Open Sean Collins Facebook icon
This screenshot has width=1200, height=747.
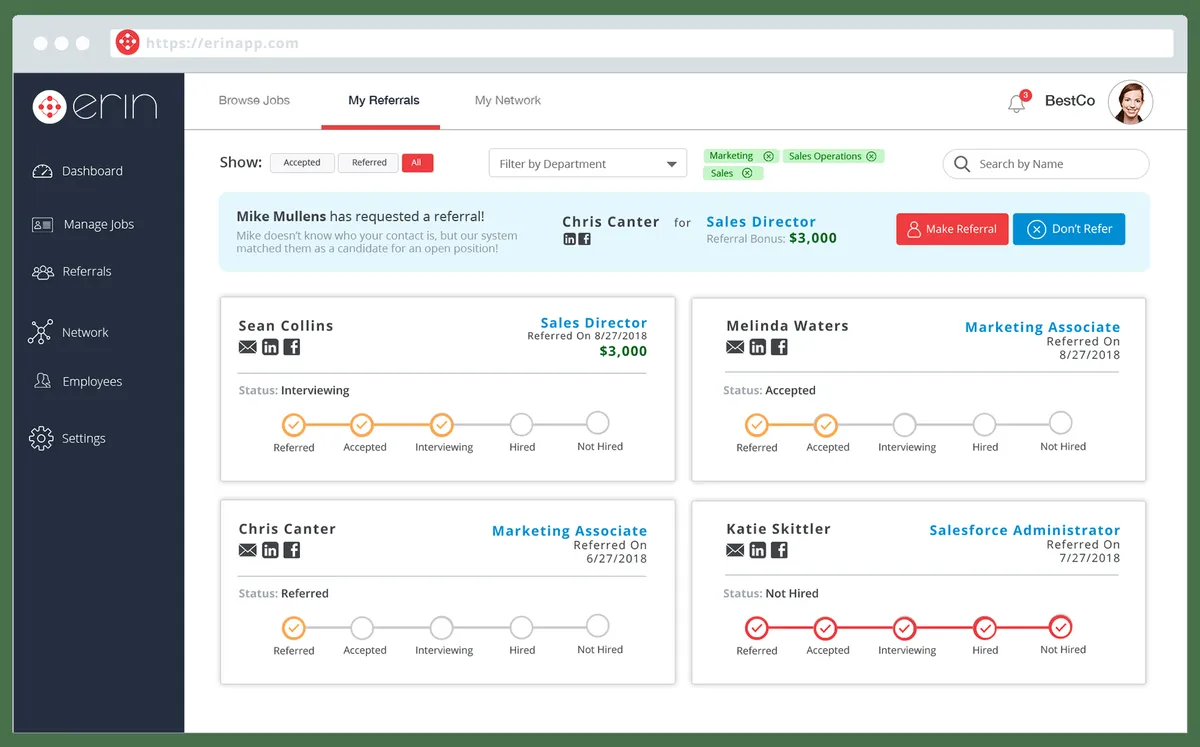tap(292, 347)
